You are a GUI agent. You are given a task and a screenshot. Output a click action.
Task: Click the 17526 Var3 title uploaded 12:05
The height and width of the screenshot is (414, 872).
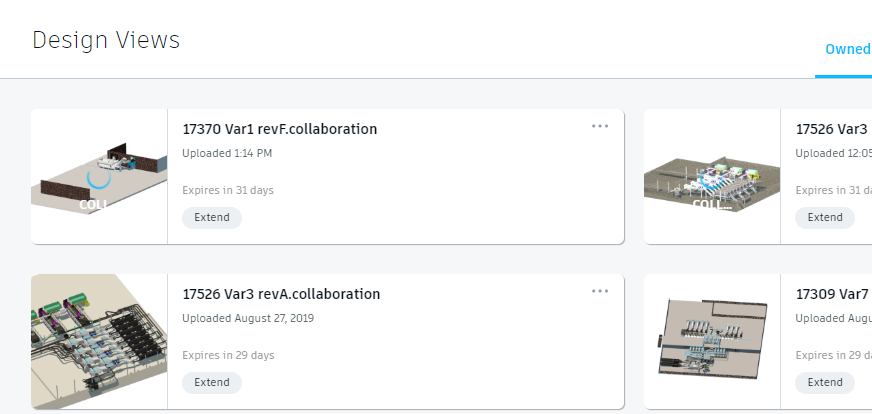(x=832, y=129)
